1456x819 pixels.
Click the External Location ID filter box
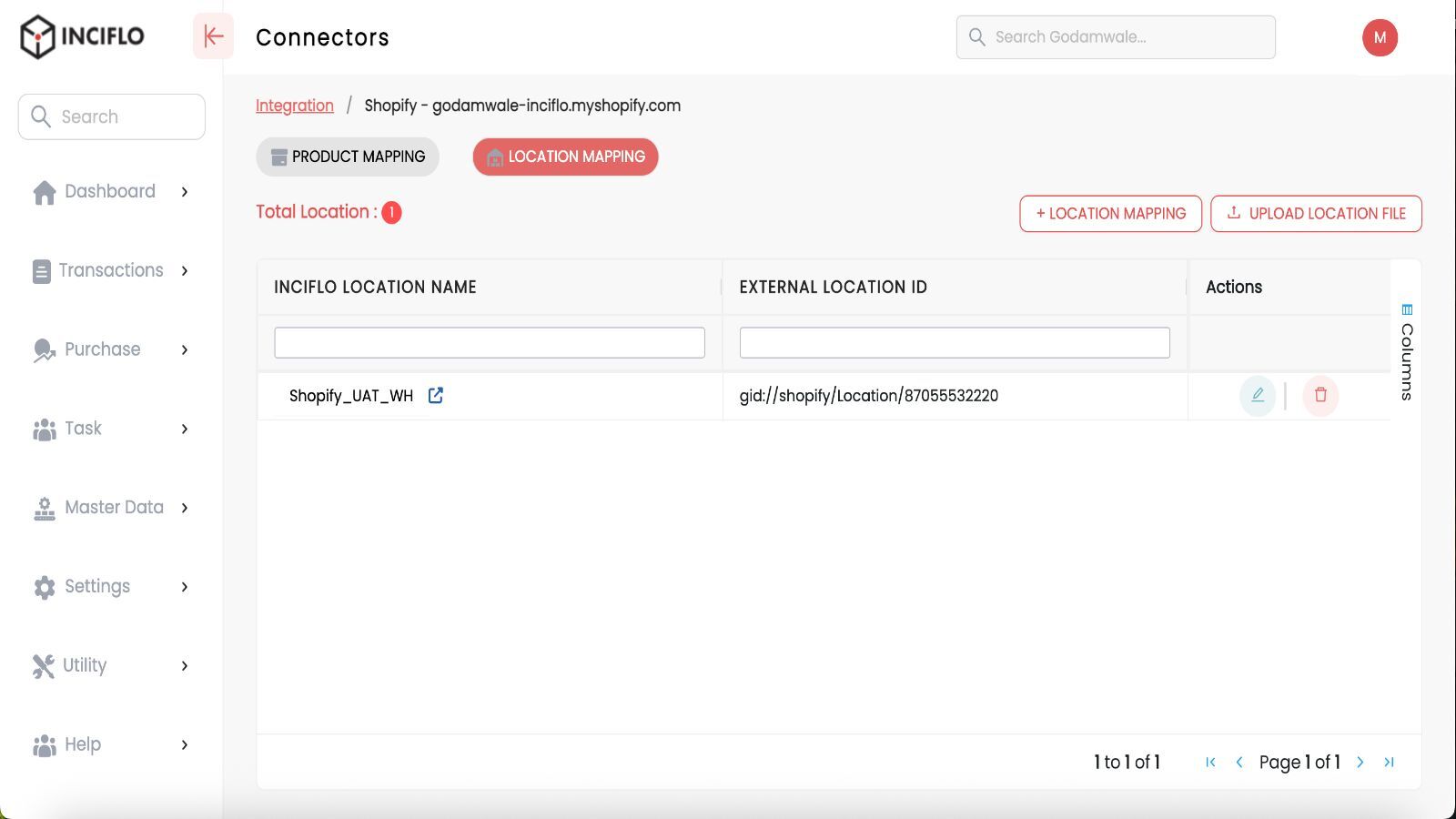(955, 343)
